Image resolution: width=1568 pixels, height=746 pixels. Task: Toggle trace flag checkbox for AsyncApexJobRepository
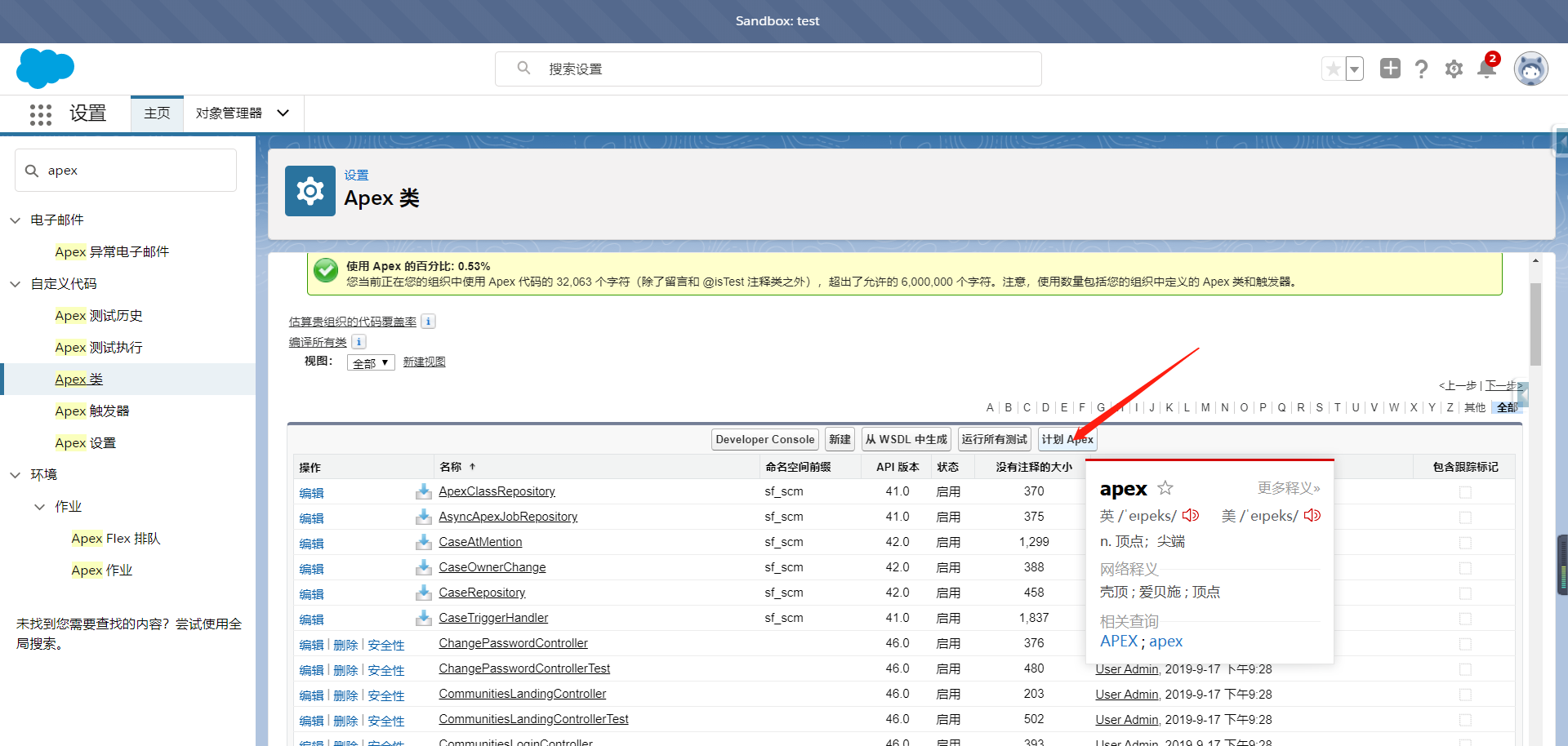pos(1465,517)
